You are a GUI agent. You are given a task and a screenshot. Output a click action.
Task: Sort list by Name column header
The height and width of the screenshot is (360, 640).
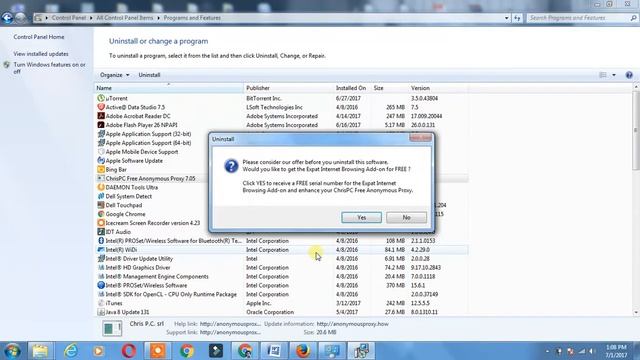(169, 88)
